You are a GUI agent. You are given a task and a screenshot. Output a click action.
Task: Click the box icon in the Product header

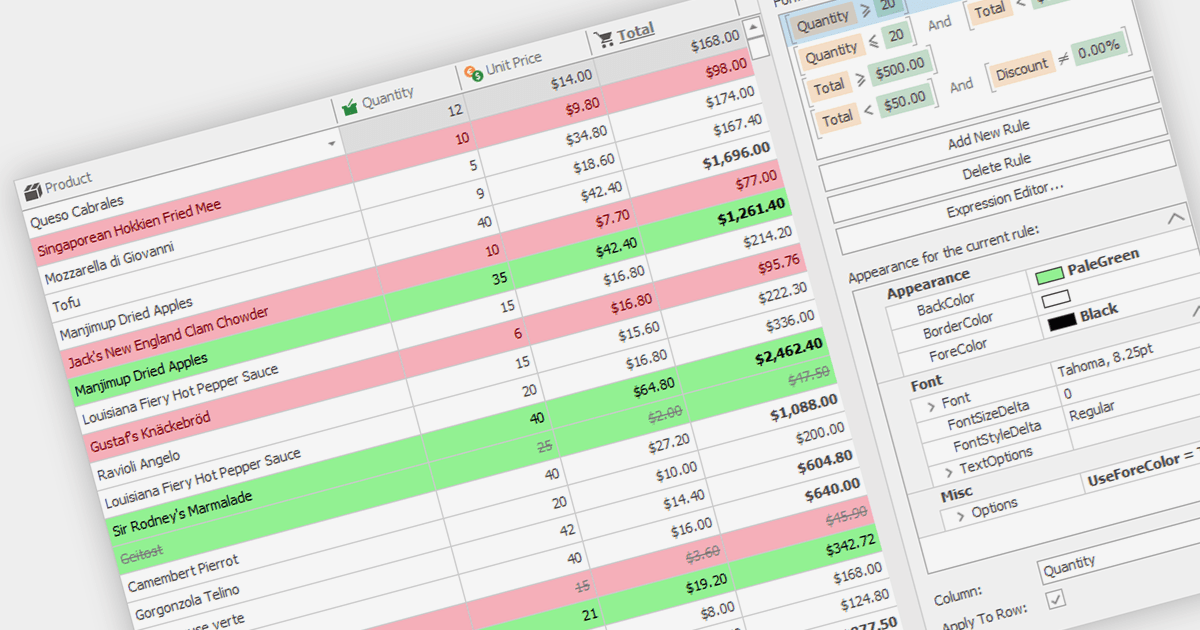pos(33,190)
